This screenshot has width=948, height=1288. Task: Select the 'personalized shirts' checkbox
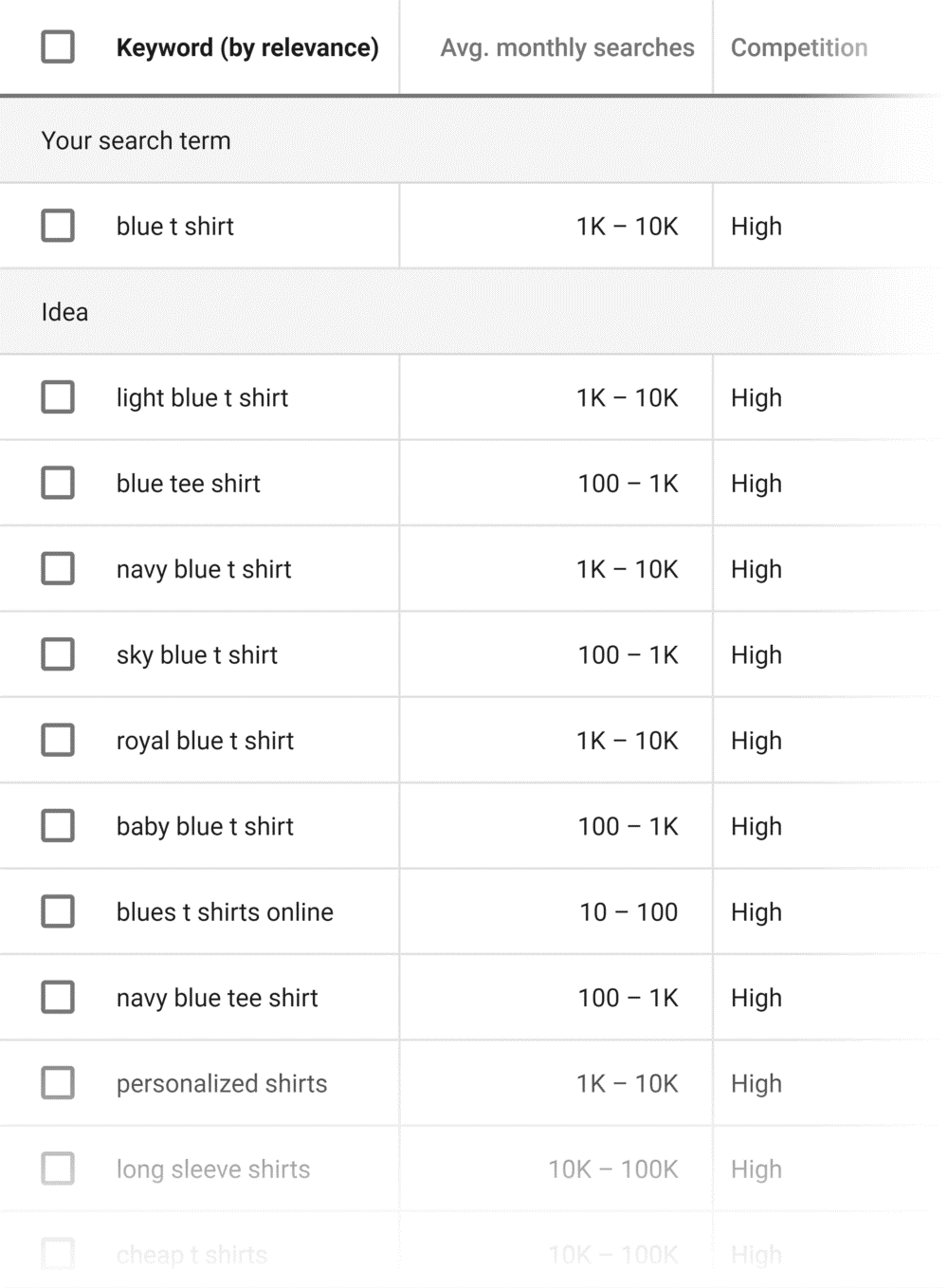tap(58, 1083)
